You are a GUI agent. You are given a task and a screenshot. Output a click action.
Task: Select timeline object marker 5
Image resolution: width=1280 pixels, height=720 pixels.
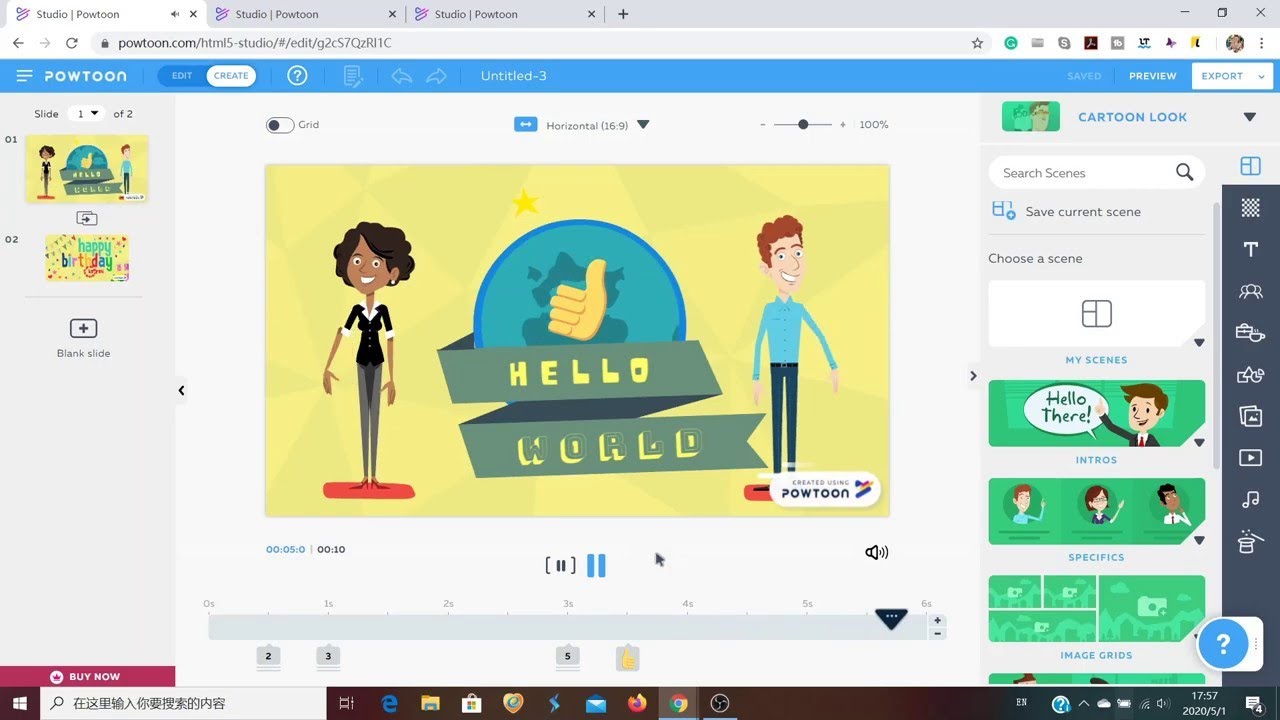(x=567, y=656)
